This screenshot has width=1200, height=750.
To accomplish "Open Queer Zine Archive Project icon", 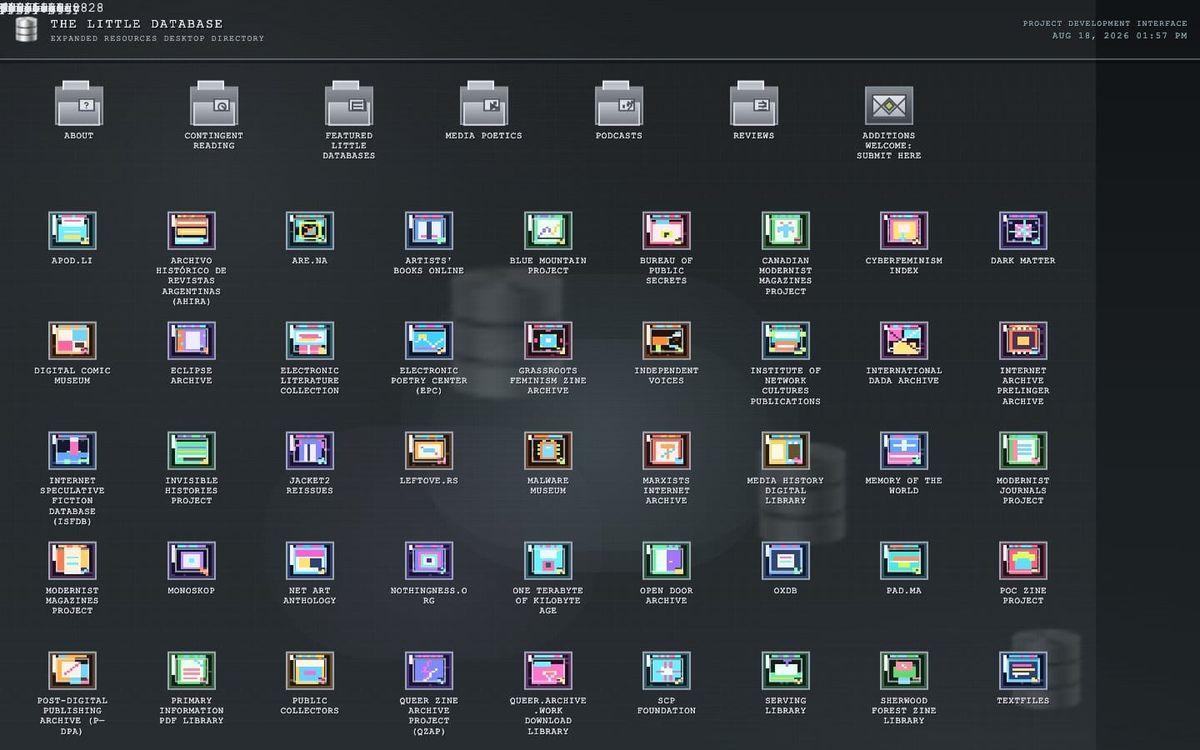I will pyautogui.click(x=429, y=670).
